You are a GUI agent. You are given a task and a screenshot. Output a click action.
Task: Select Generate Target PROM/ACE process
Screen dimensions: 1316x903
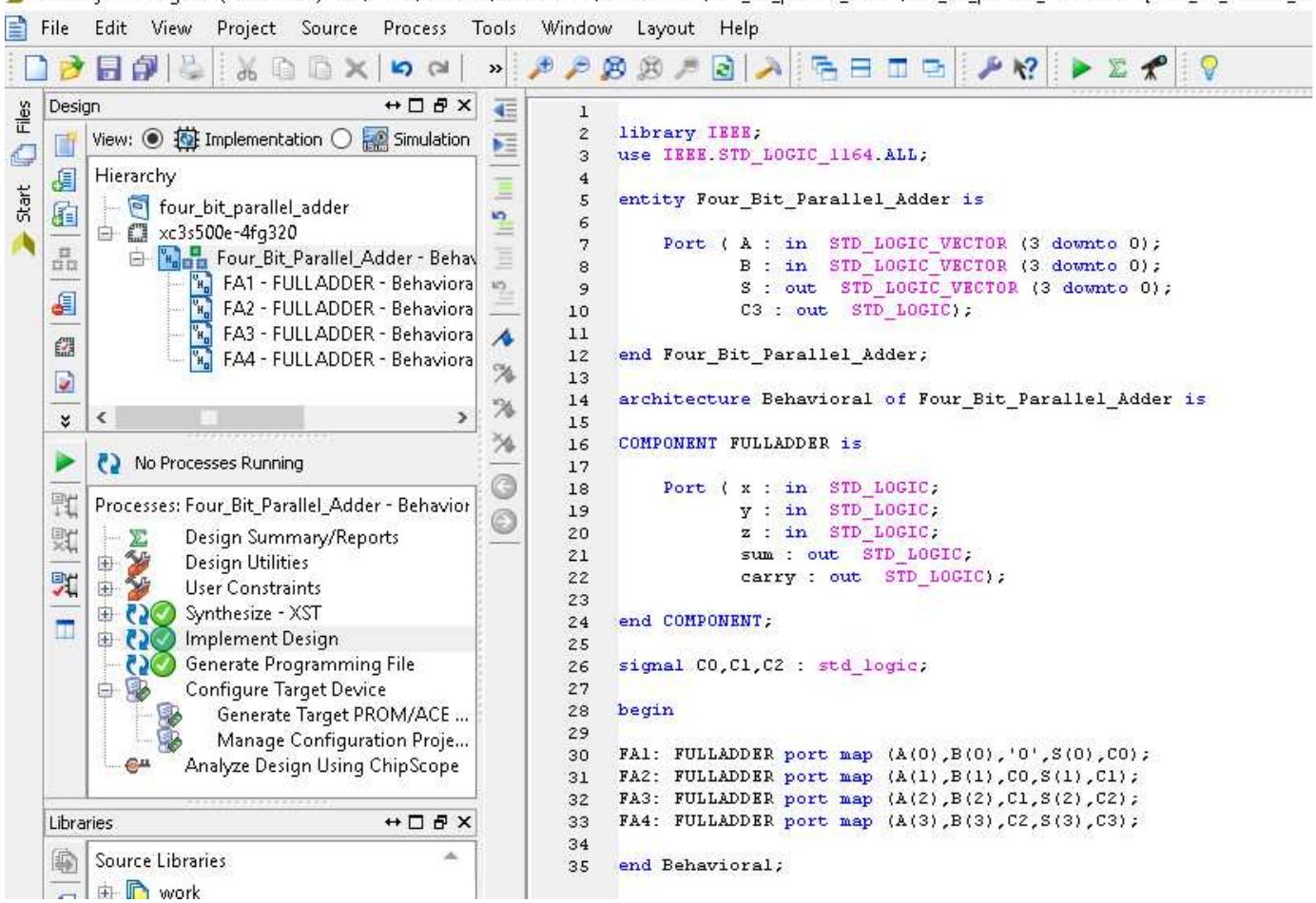[x=342, y=715]
